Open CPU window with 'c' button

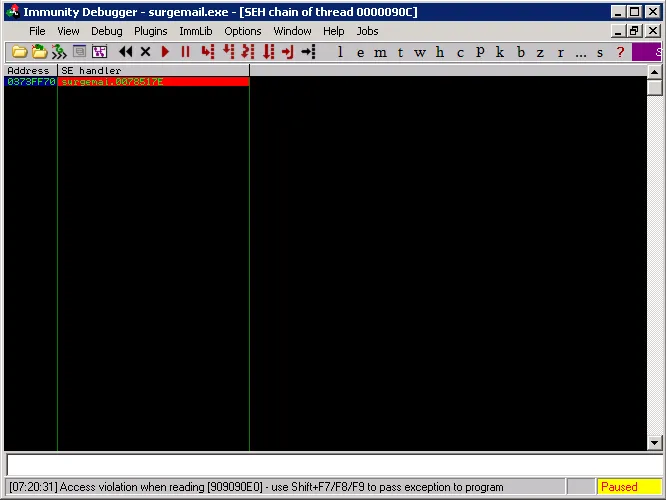460,52
